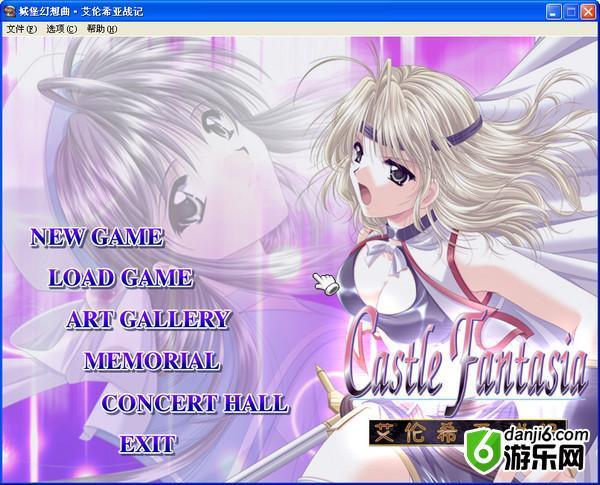Select EXIT on the title menu
Viewport: 600px width, 485px height.
point(148,444)
